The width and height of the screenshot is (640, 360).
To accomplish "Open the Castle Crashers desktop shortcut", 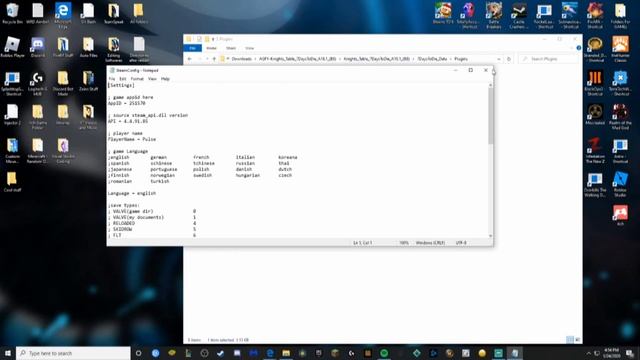I will tap(519, 16).
